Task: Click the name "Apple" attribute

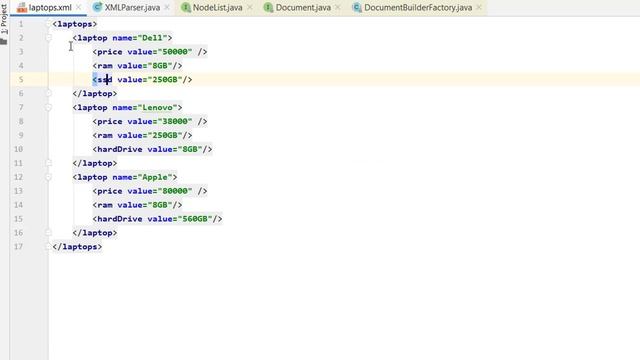Action: click(x=142, y=178)
